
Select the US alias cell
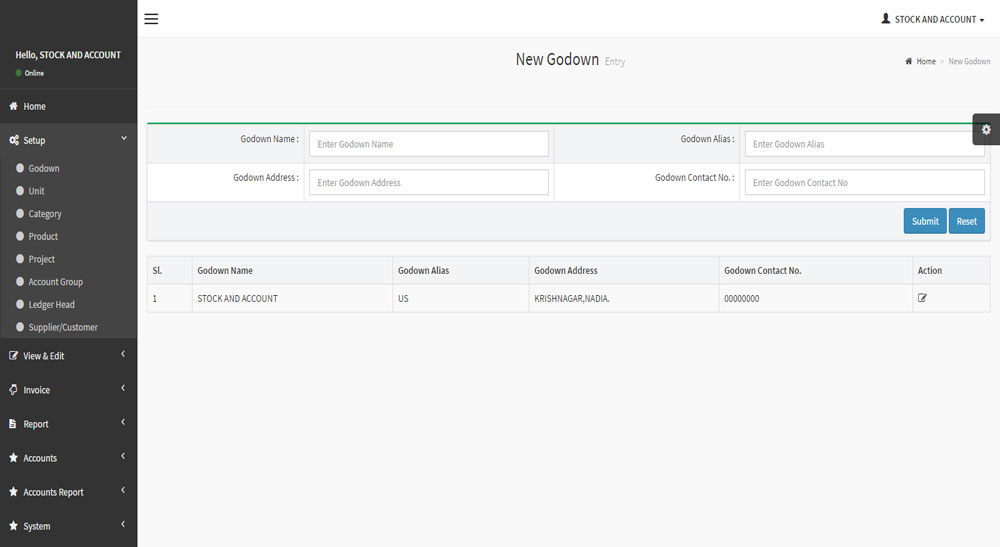460,298
